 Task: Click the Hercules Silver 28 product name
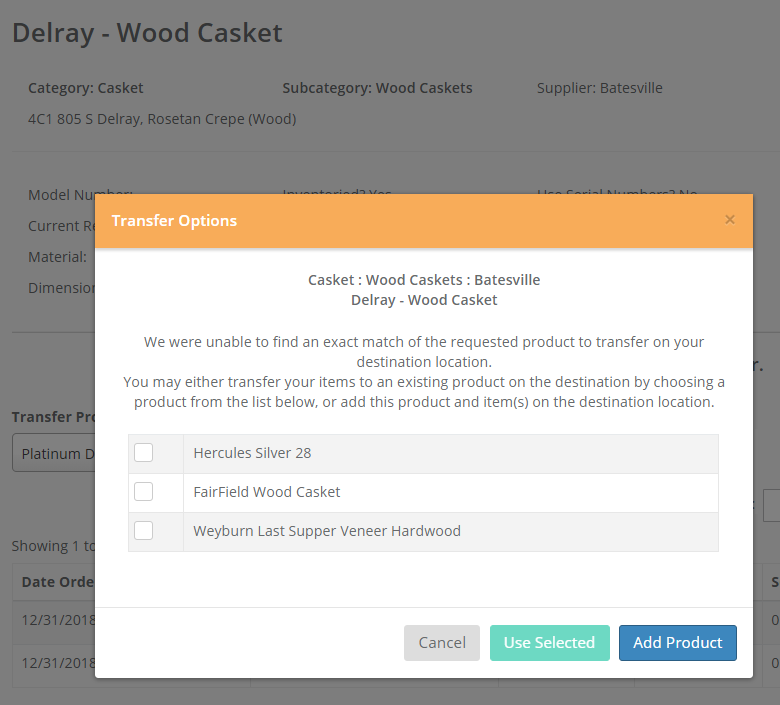click(x=252, y=453)
